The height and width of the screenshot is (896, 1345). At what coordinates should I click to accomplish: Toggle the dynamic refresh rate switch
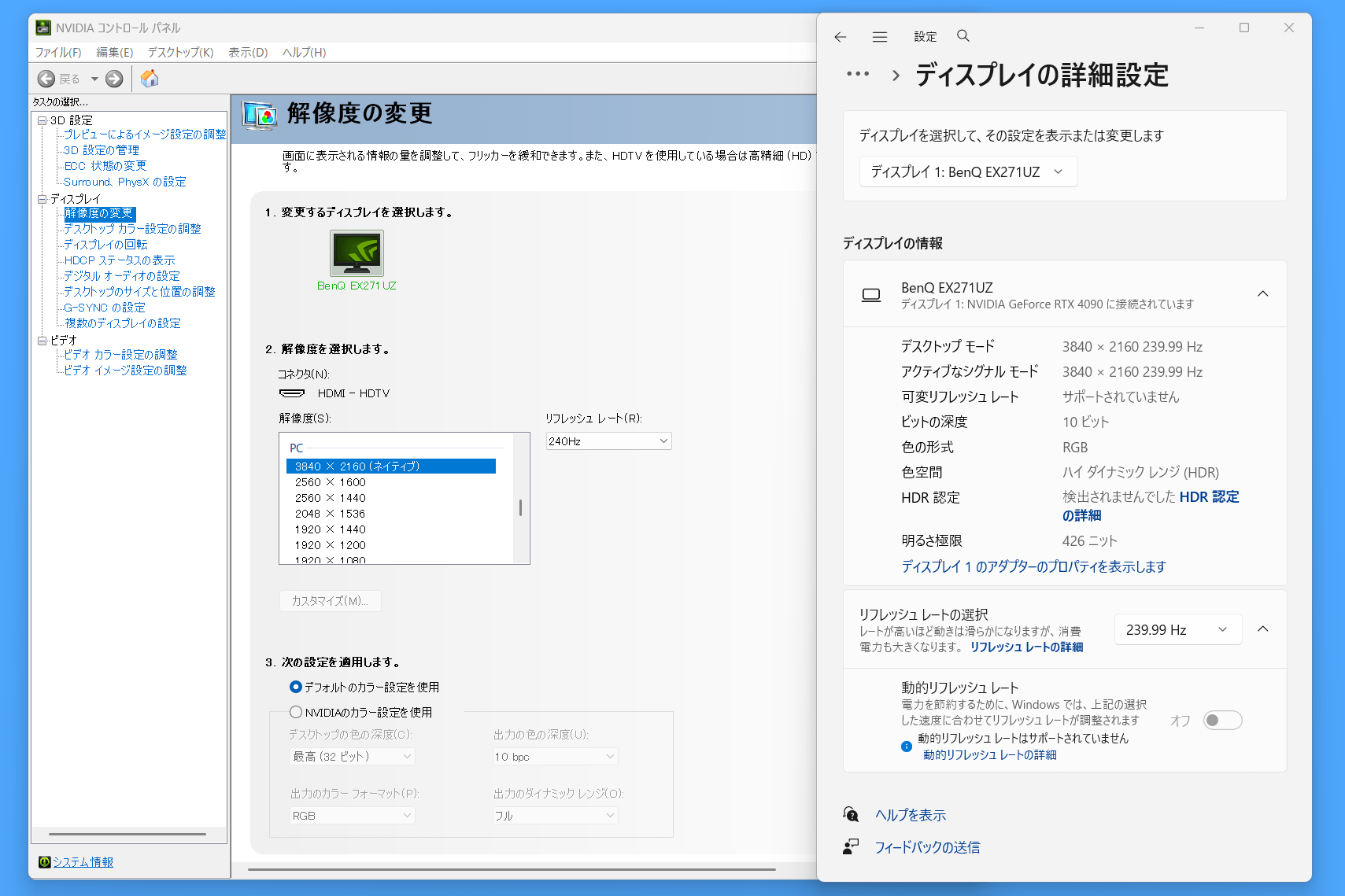coord(1222,721)
